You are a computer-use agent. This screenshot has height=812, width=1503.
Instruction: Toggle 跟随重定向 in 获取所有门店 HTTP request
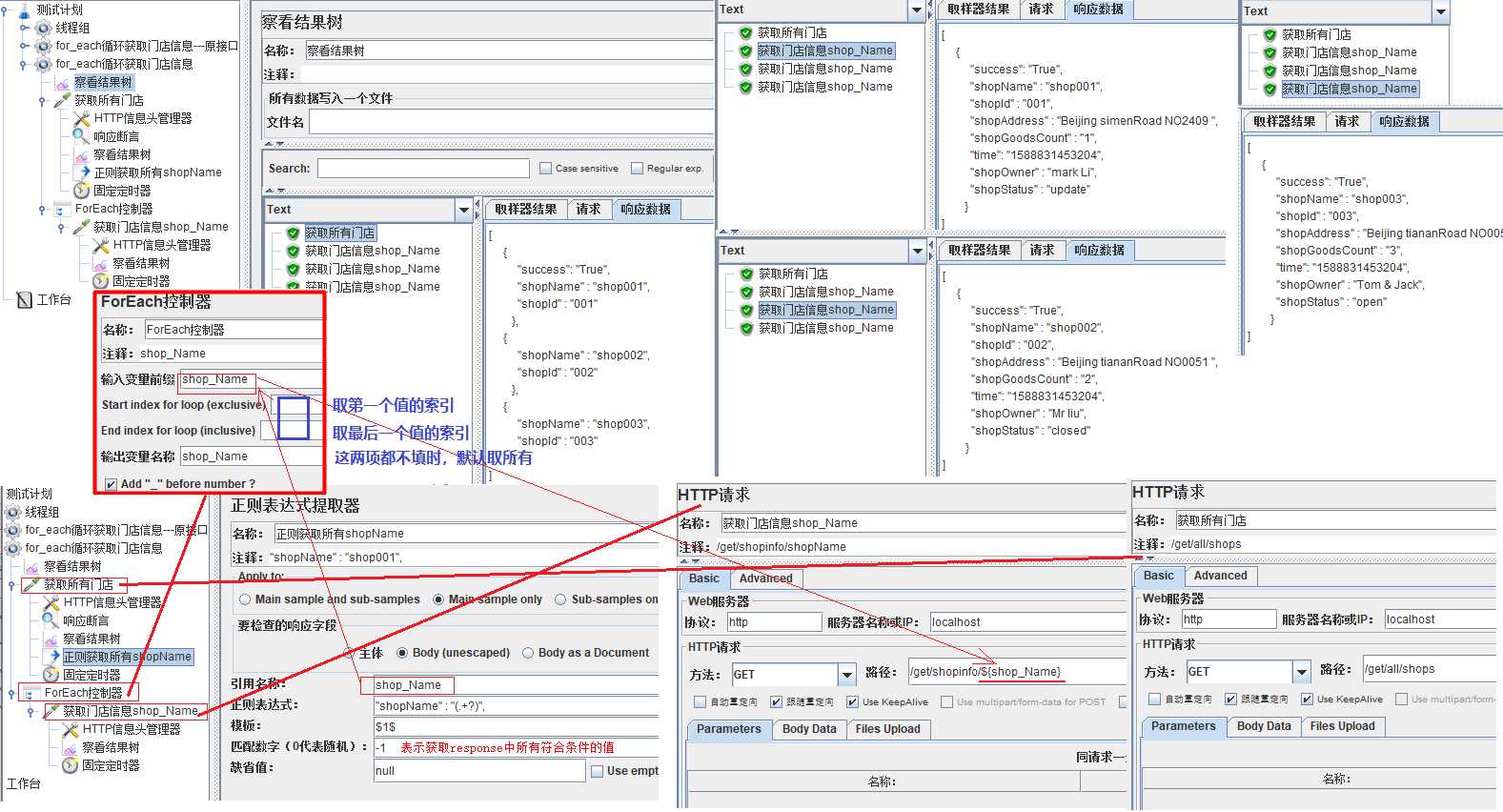pos(1230,700)
